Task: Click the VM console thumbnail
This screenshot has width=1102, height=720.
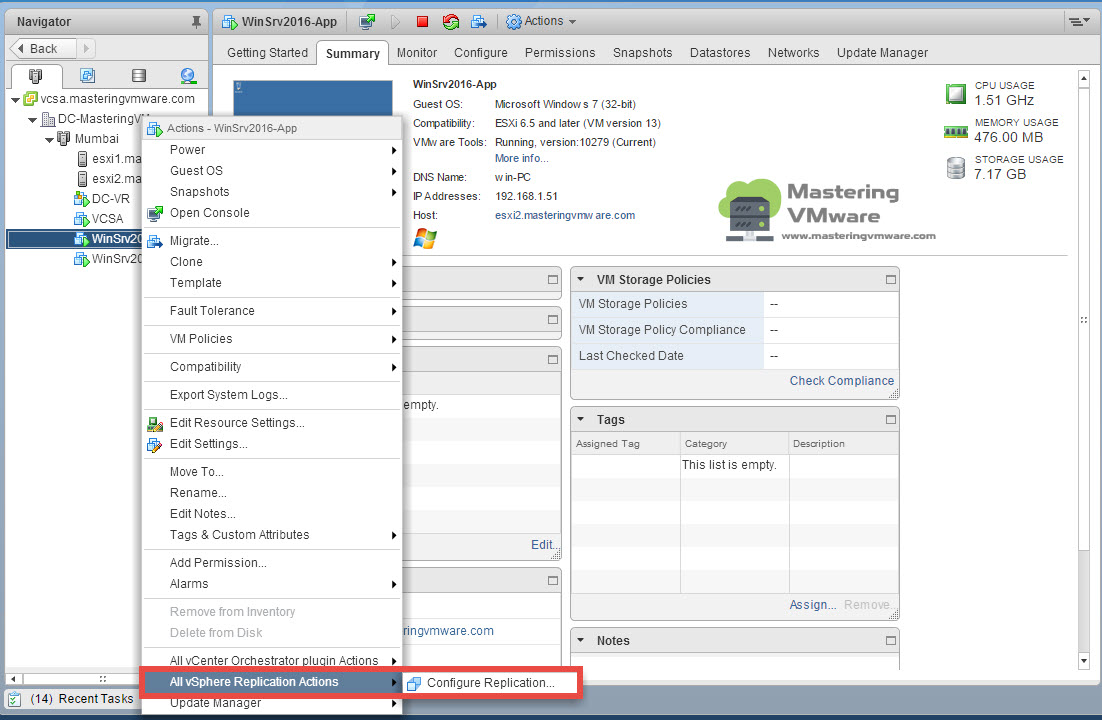Action: [x=313, y=98]
